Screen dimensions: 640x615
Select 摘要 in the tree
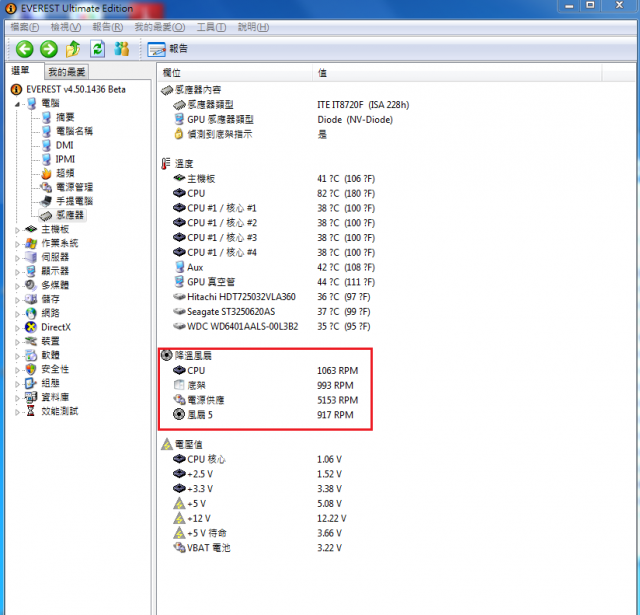tap(65, 117)
